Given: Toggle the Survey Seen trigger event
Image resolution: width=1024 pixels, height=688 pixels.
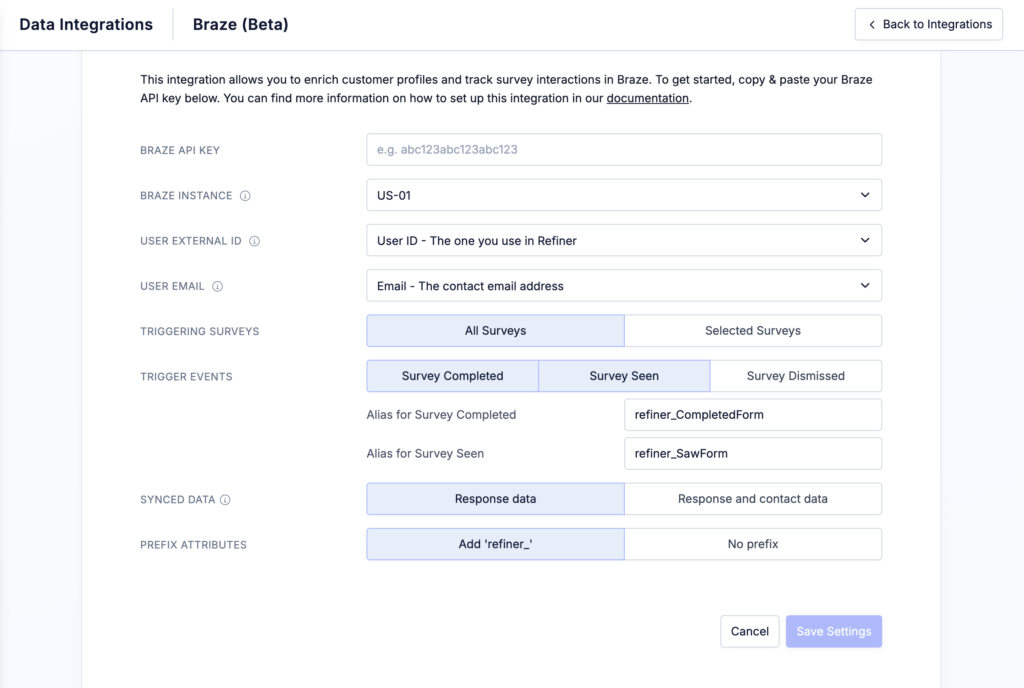Looking at the screenshot, I should pos(624,376).
